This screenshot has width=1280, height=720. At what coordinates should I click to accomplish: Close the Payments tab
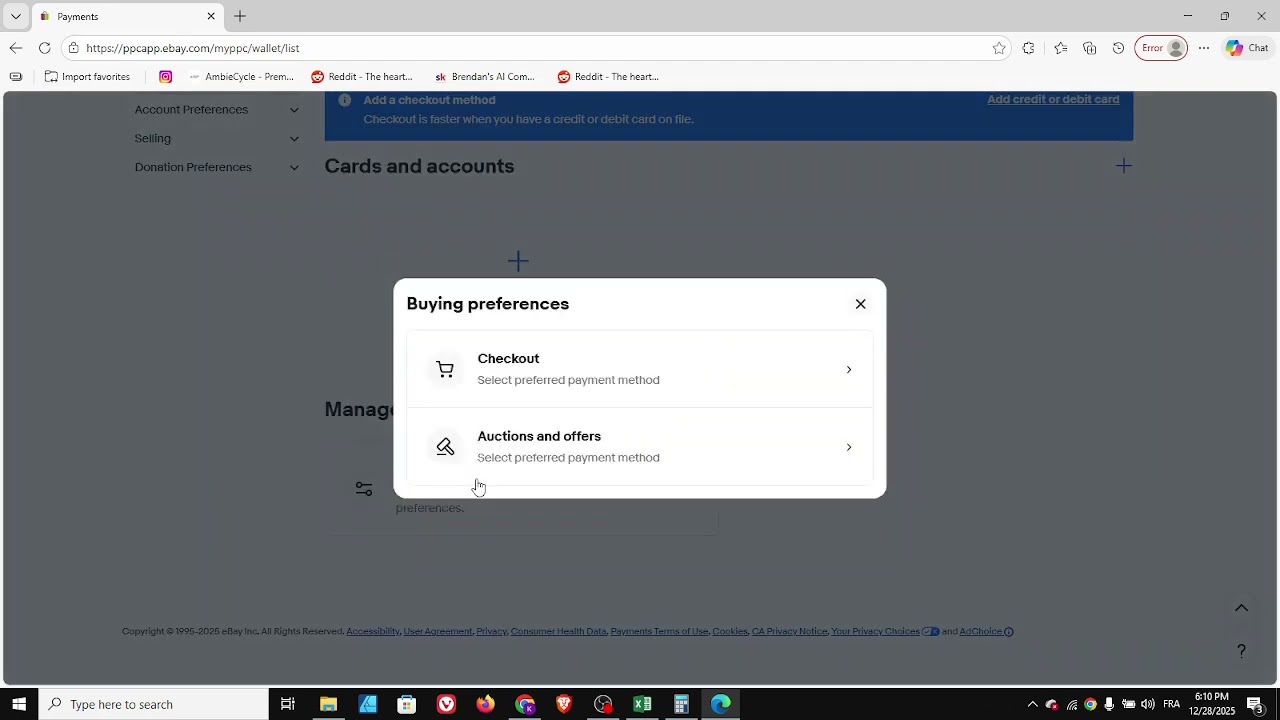(211, 16)
